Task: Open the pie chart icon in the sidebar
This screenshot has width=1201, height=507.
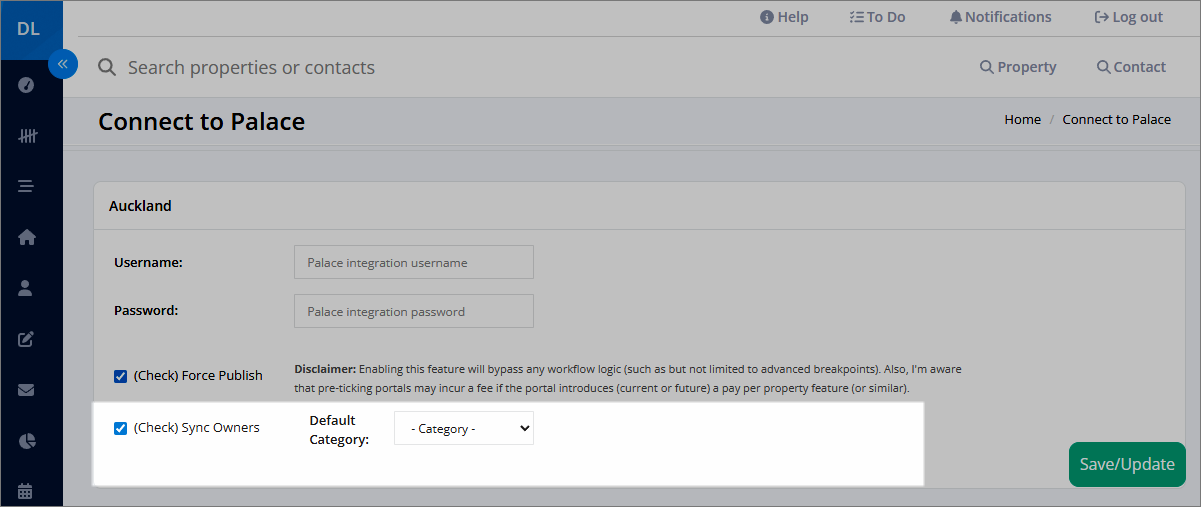Action: (x=27, y=441)
